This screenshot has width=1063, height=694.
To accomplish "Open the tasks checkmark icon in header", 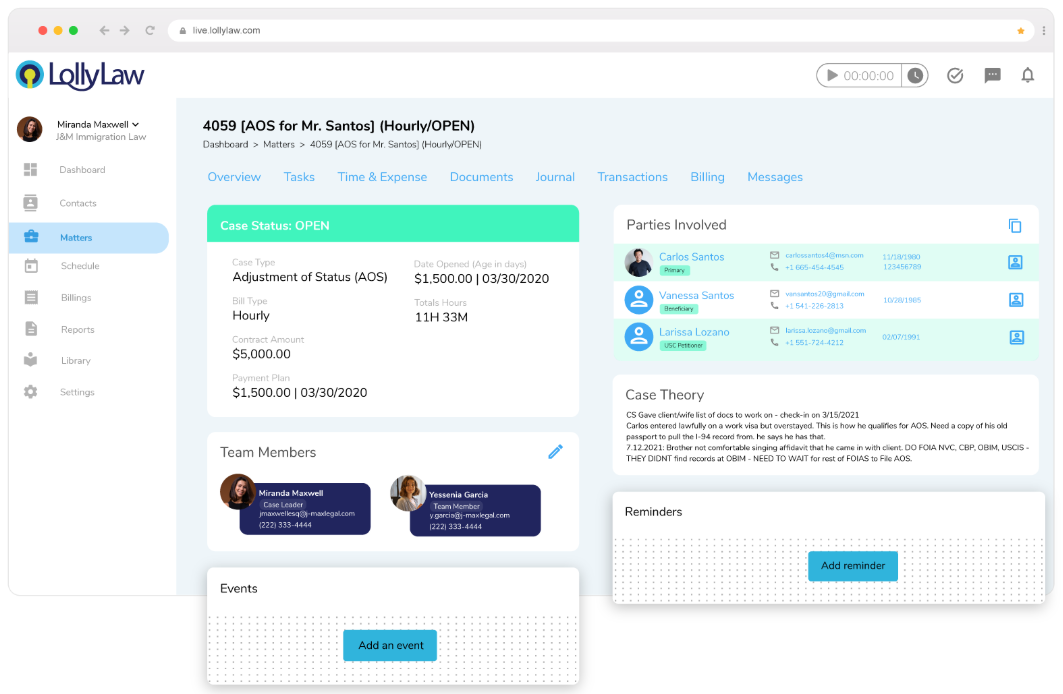I will click(955, 75).
